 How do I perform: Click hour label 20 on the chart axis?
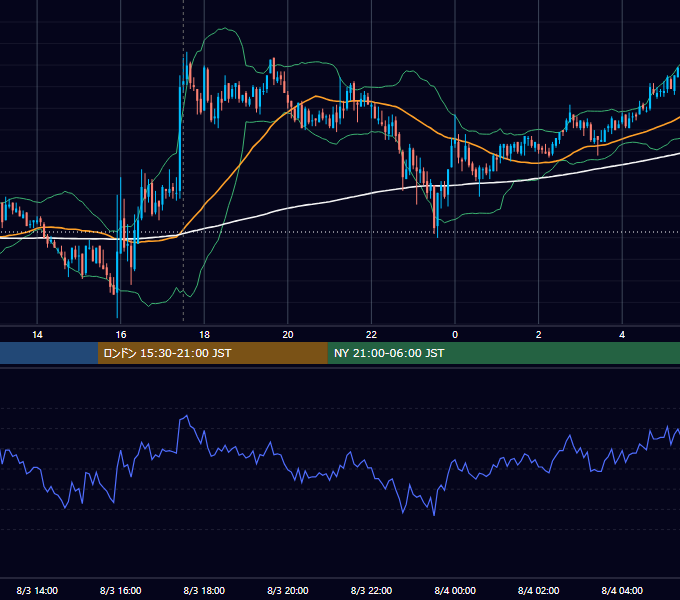pos(288,335)
